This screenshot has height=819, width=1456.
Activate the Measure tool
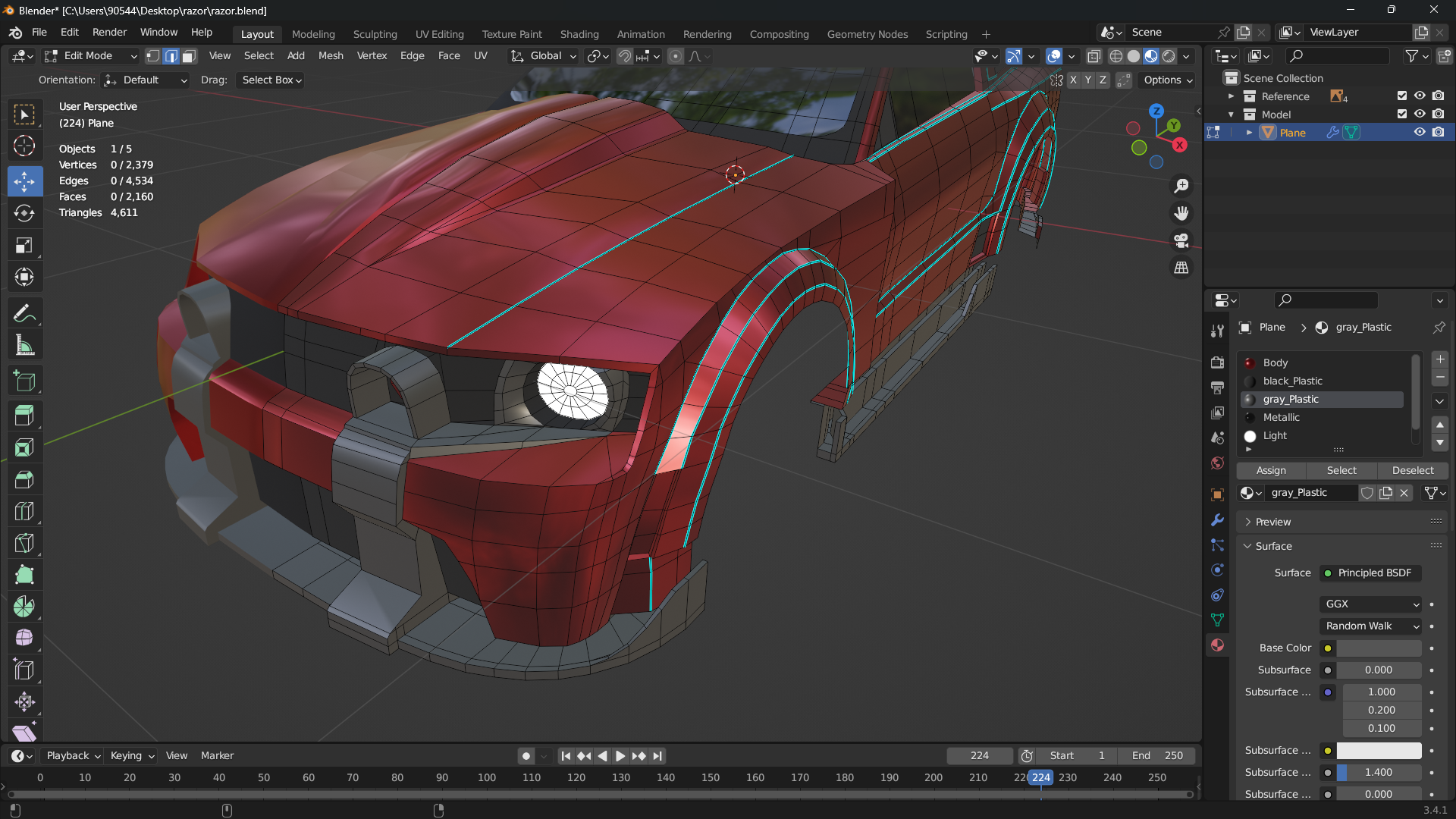click(24, 346)
